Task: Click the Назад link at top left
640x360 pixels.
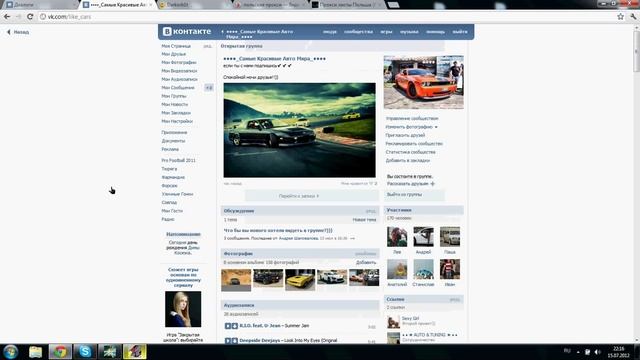Action: coord(18,32)
